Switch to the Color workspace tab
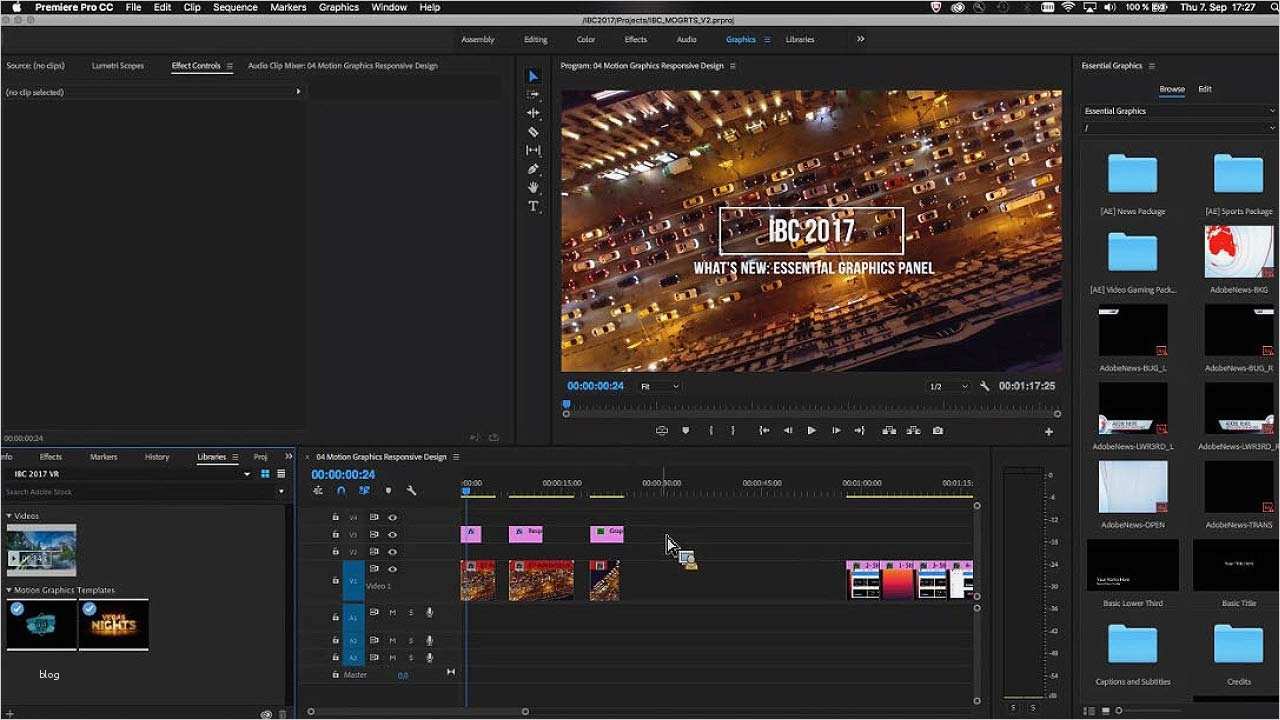The width and height of the screenshot is (1280, 720). pos(585,40)
